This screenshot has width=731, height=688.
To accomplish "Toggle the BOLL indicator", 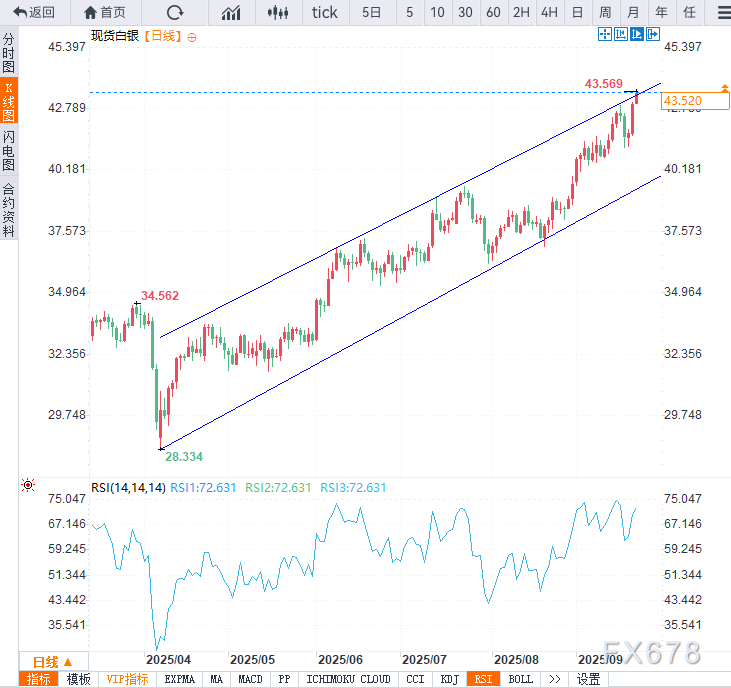I will pos(520,679).
